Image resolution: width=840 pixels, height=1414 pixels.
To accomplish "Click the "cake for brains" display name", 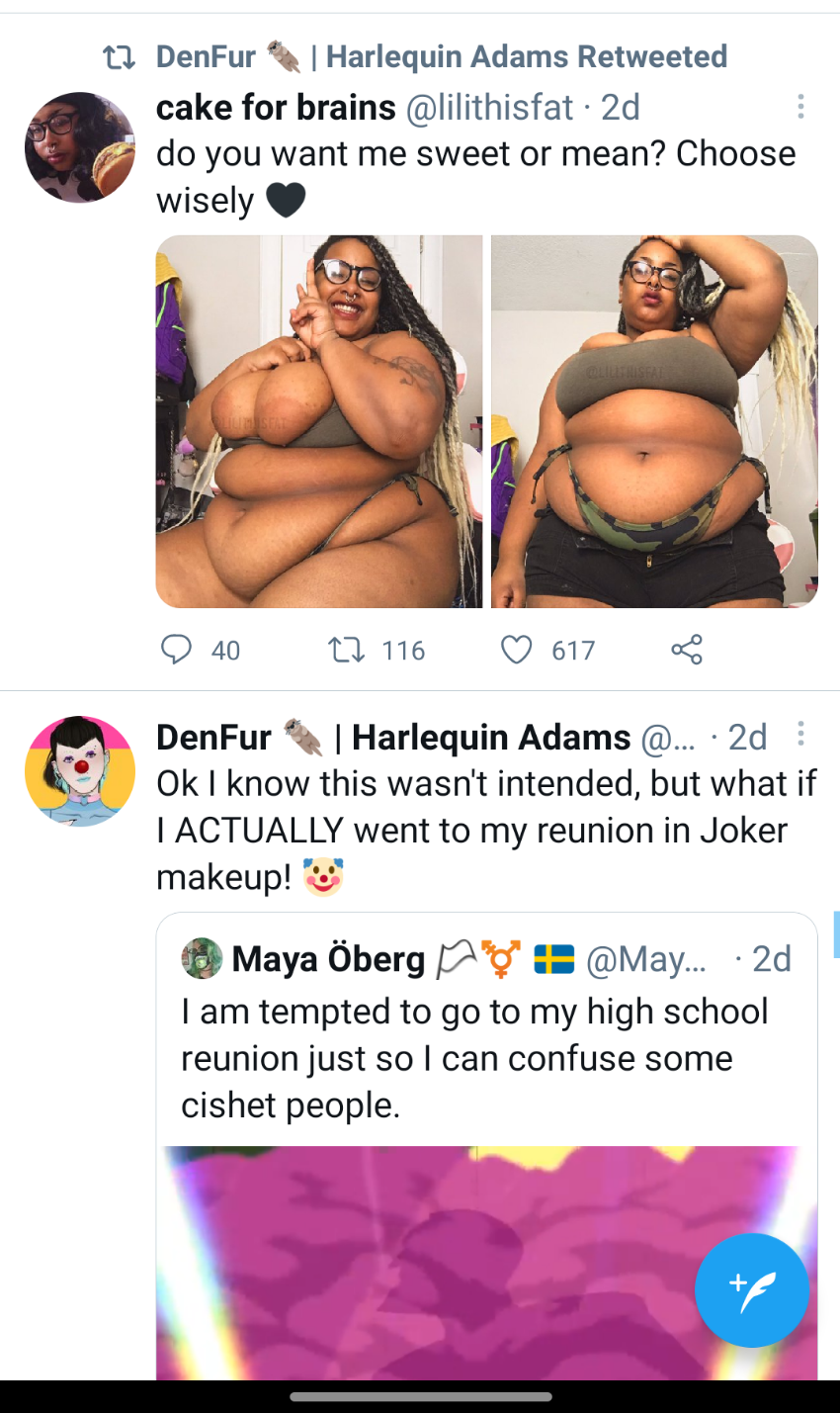I will point(276,107).
